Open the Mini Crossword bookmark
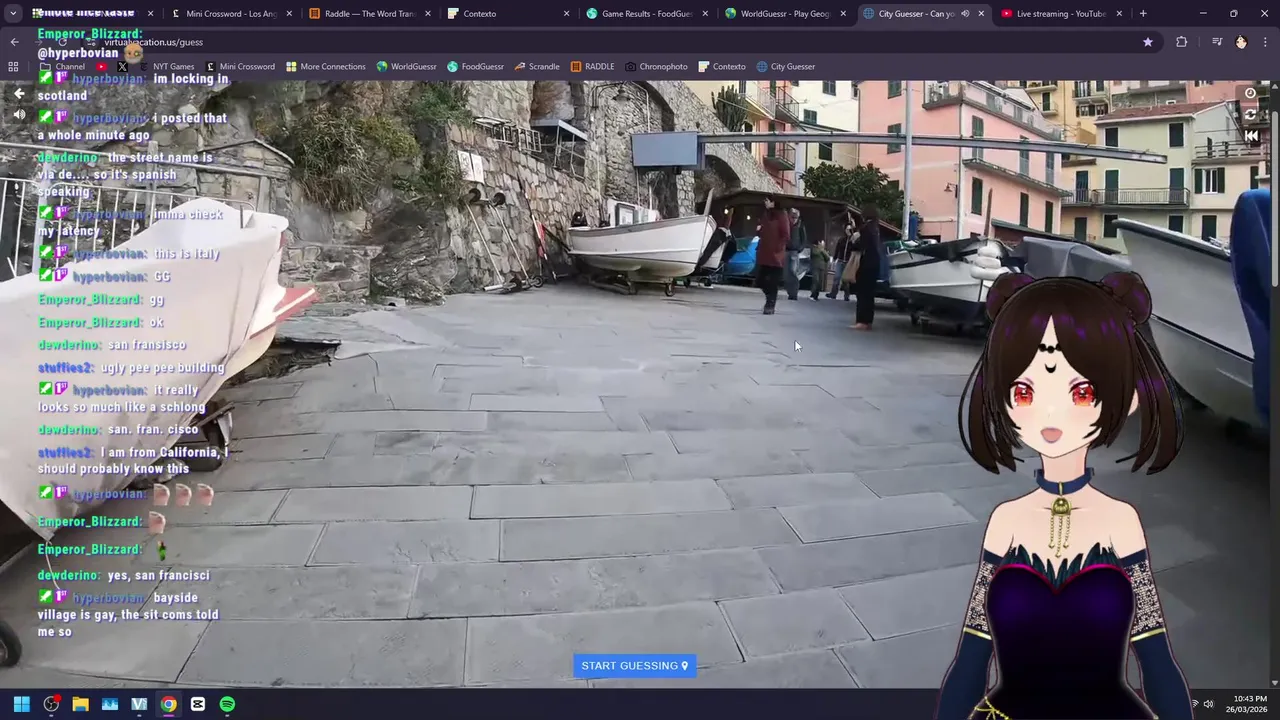 (240, 67)
